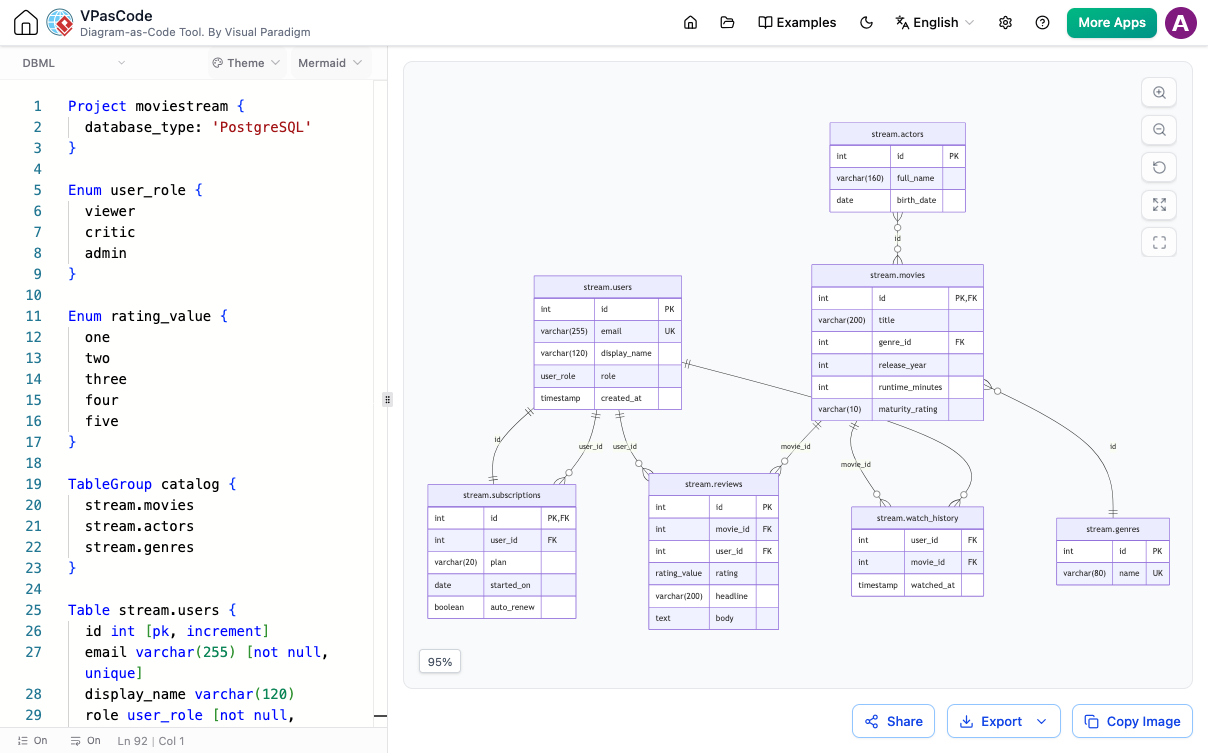The width and height of the screenshot is (1208, 753).
Task: Expand Export options arrow
Action: pyautogui.click(x=1042, y=721)
